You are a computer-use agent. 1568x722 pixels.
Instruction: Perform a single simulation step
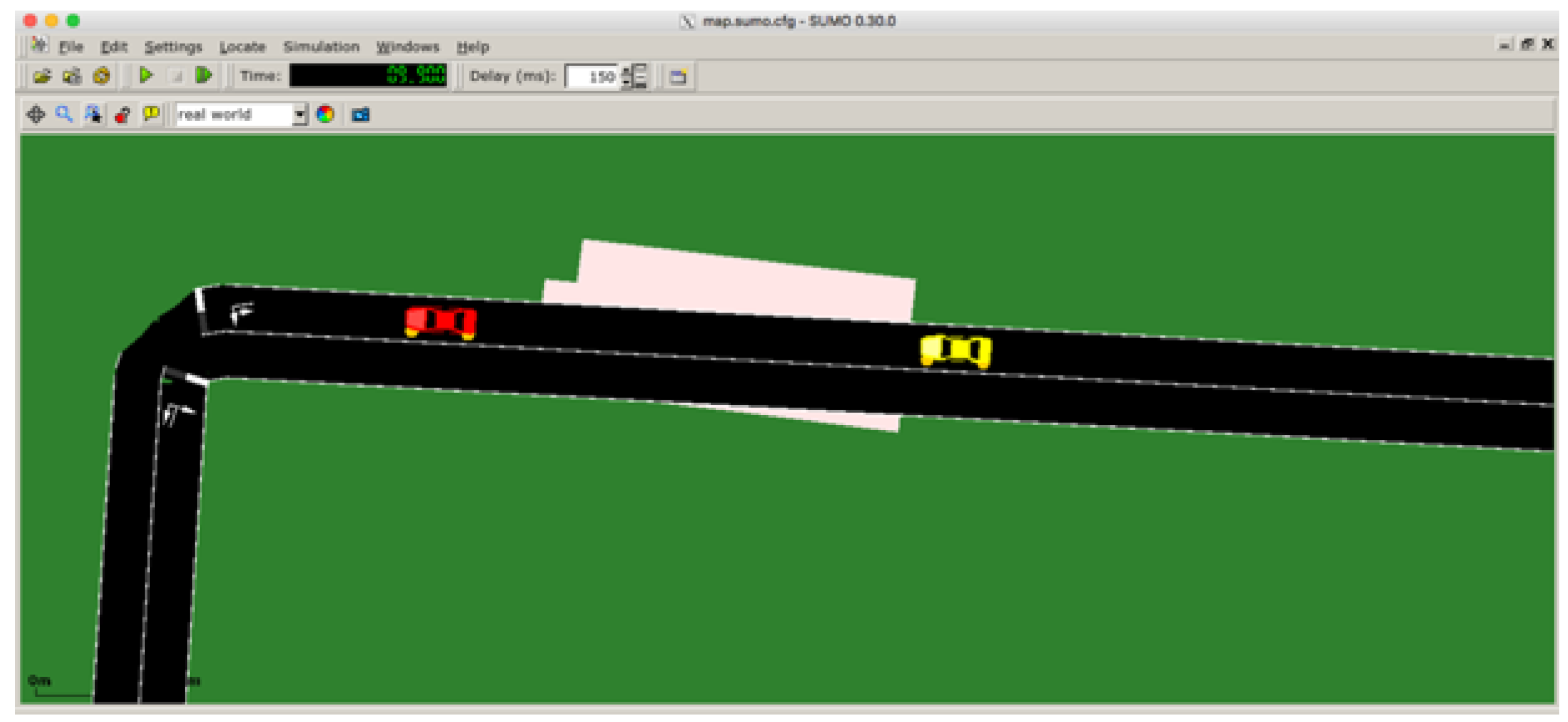click(x=204, y=76)
